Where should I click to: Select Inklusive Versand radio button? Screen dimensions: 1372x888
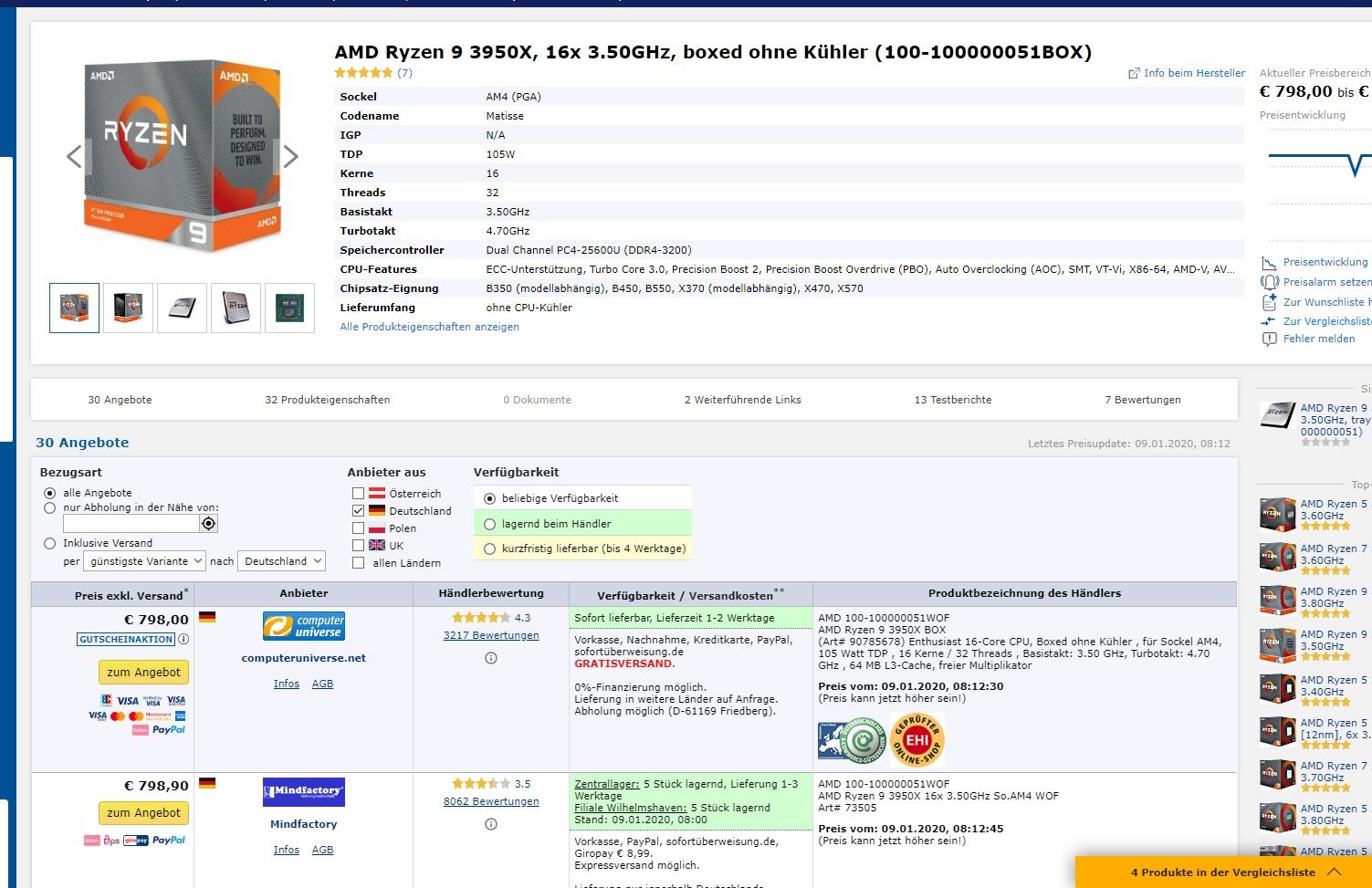[50, 543]
